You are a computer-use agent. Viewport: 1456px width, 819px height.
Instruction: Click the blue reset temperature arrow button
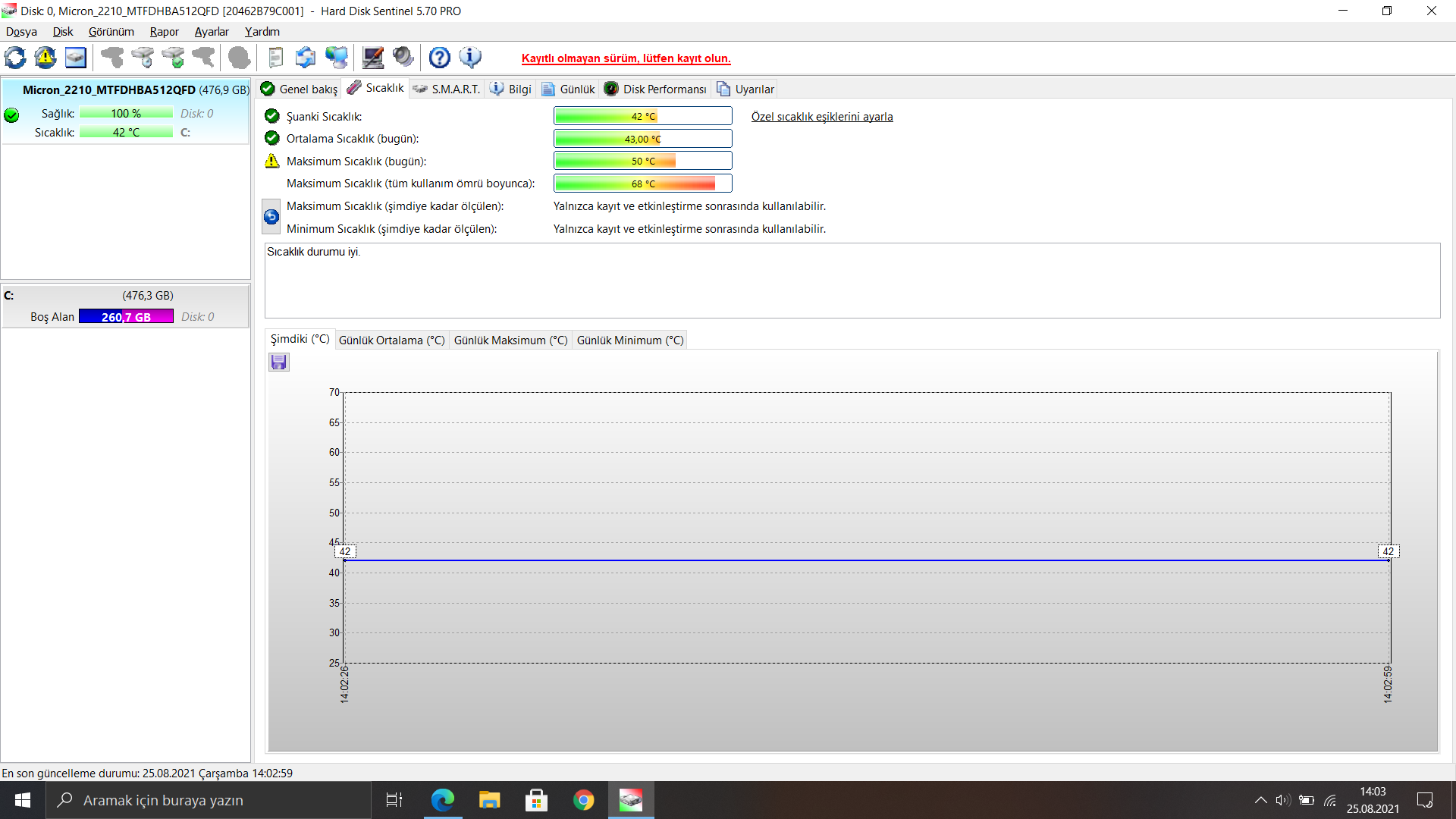coord(271,217)
